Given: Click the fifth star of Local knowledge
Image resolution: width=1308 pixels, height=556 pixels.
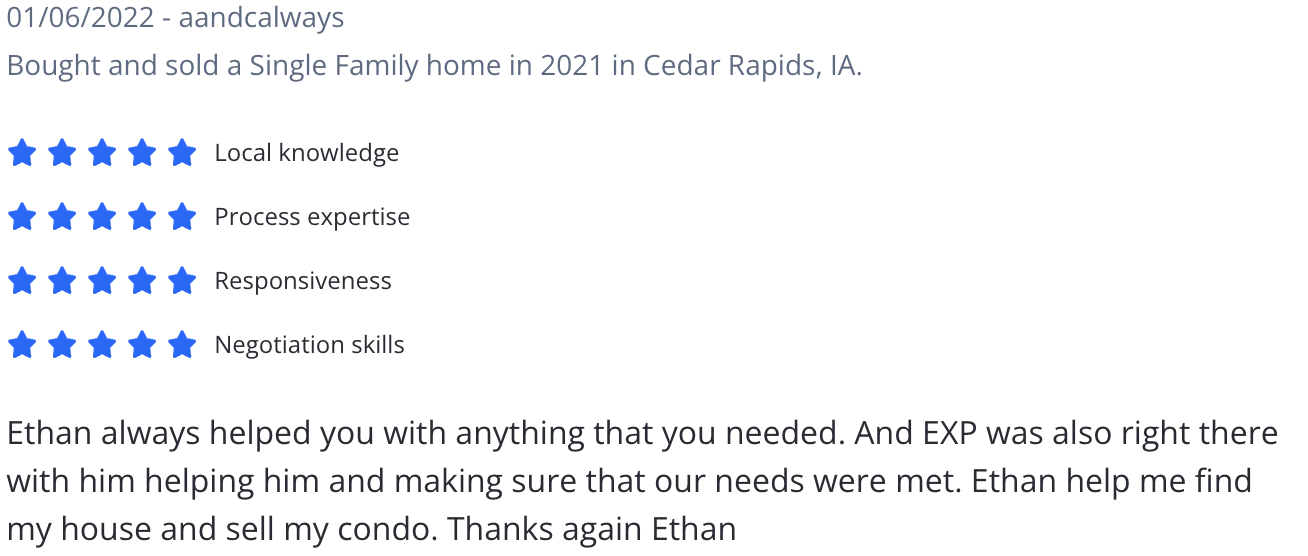Looking at the screenshot, I should 182,153.
